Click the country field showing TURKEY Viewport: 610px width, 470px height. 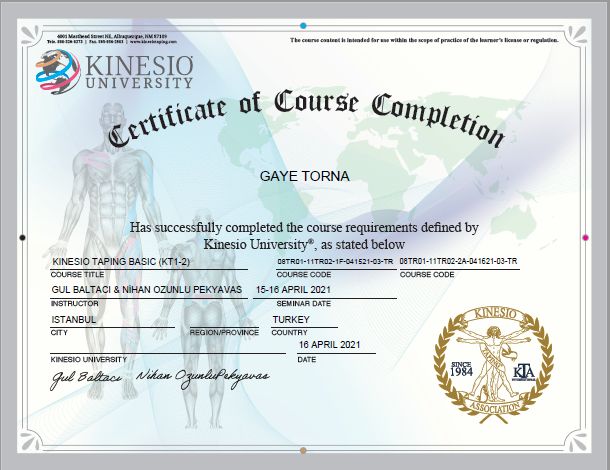[291, 319]
